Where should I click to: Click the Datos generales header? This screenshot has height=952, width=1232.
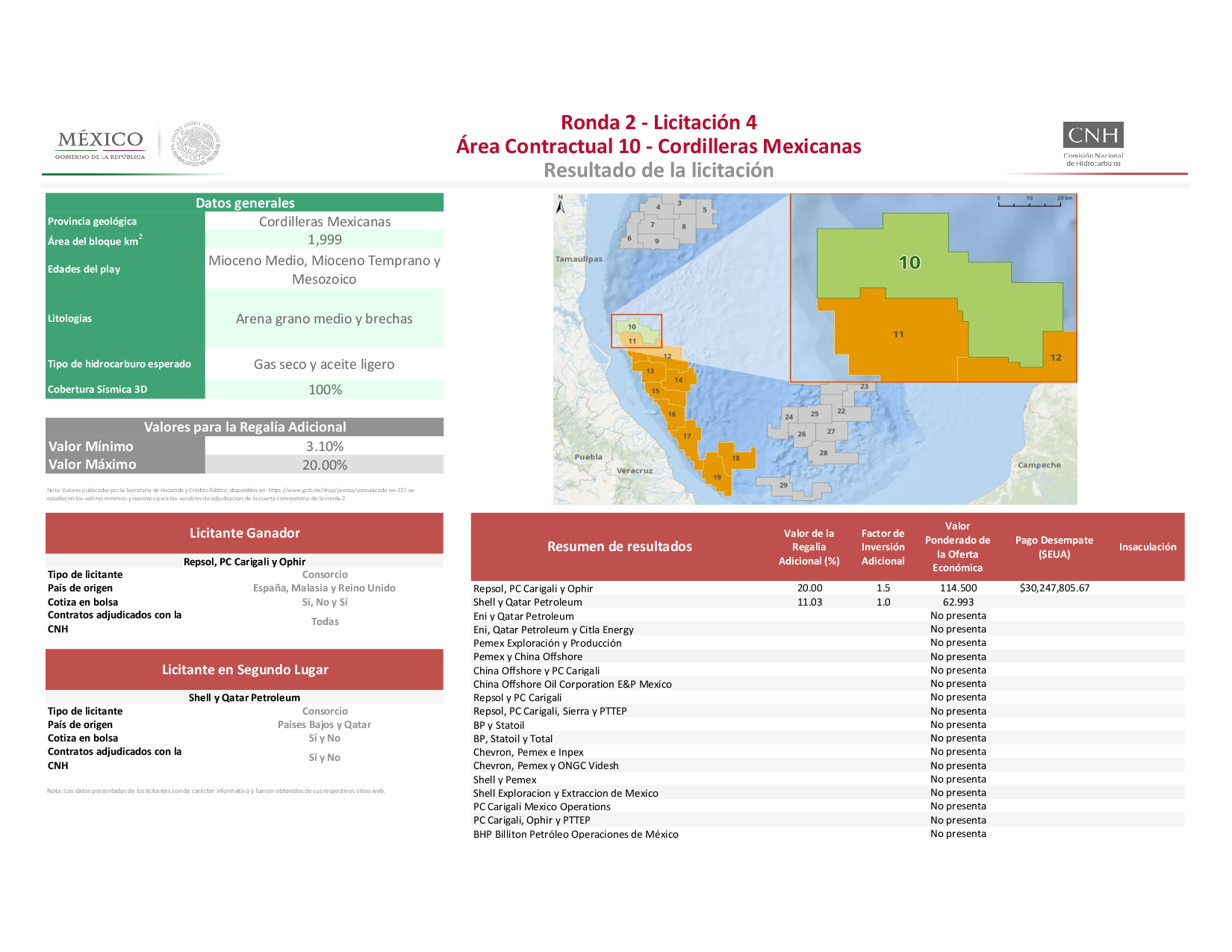tap(245, 203)
